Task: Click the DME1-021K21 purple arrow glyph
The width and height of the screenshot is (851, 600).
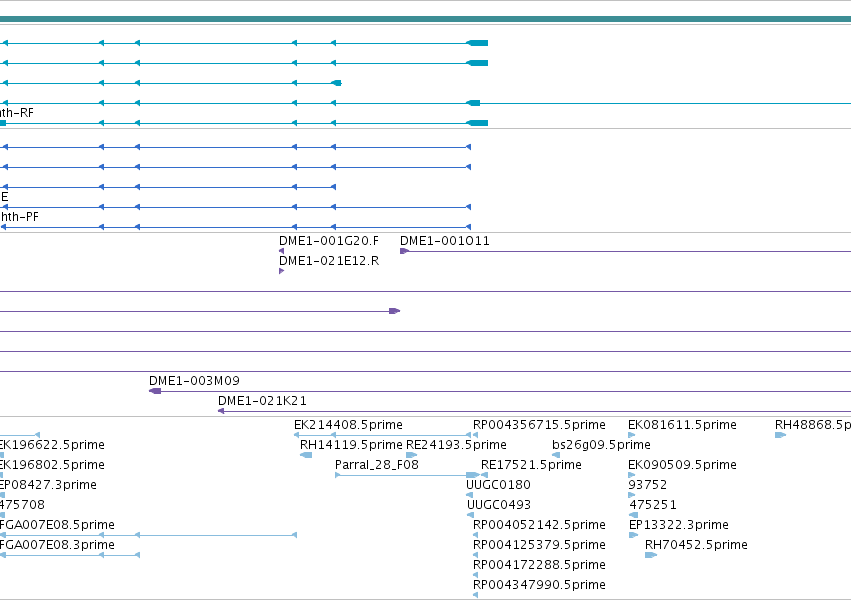Action: (221, 411)
